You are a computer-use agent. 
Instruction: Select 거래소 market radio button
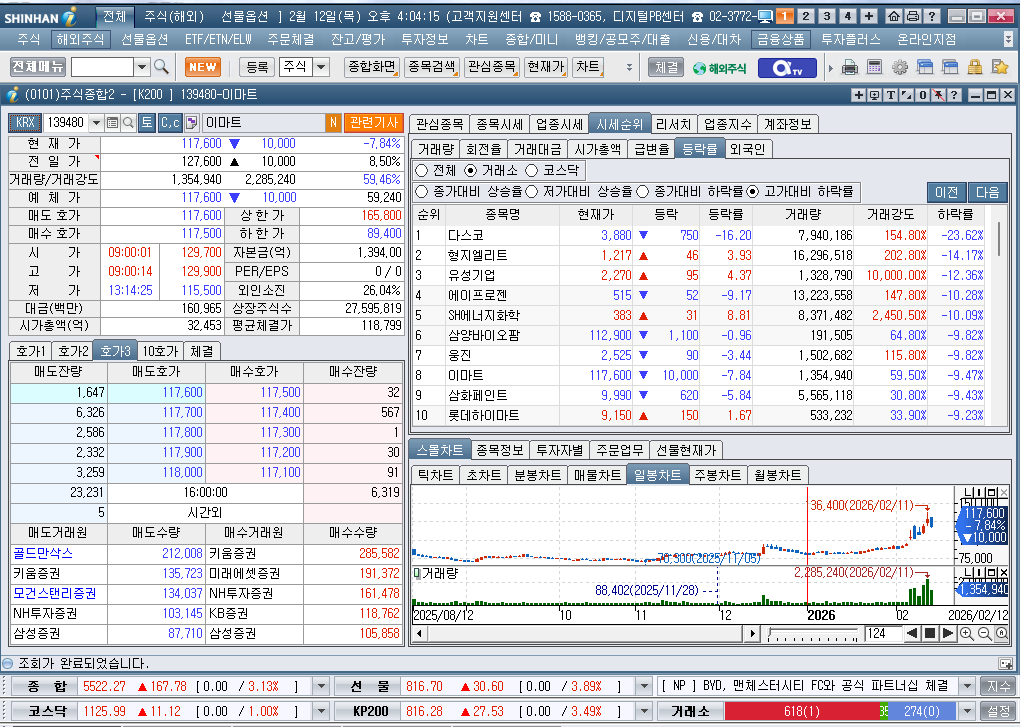(x=471, y=170)
